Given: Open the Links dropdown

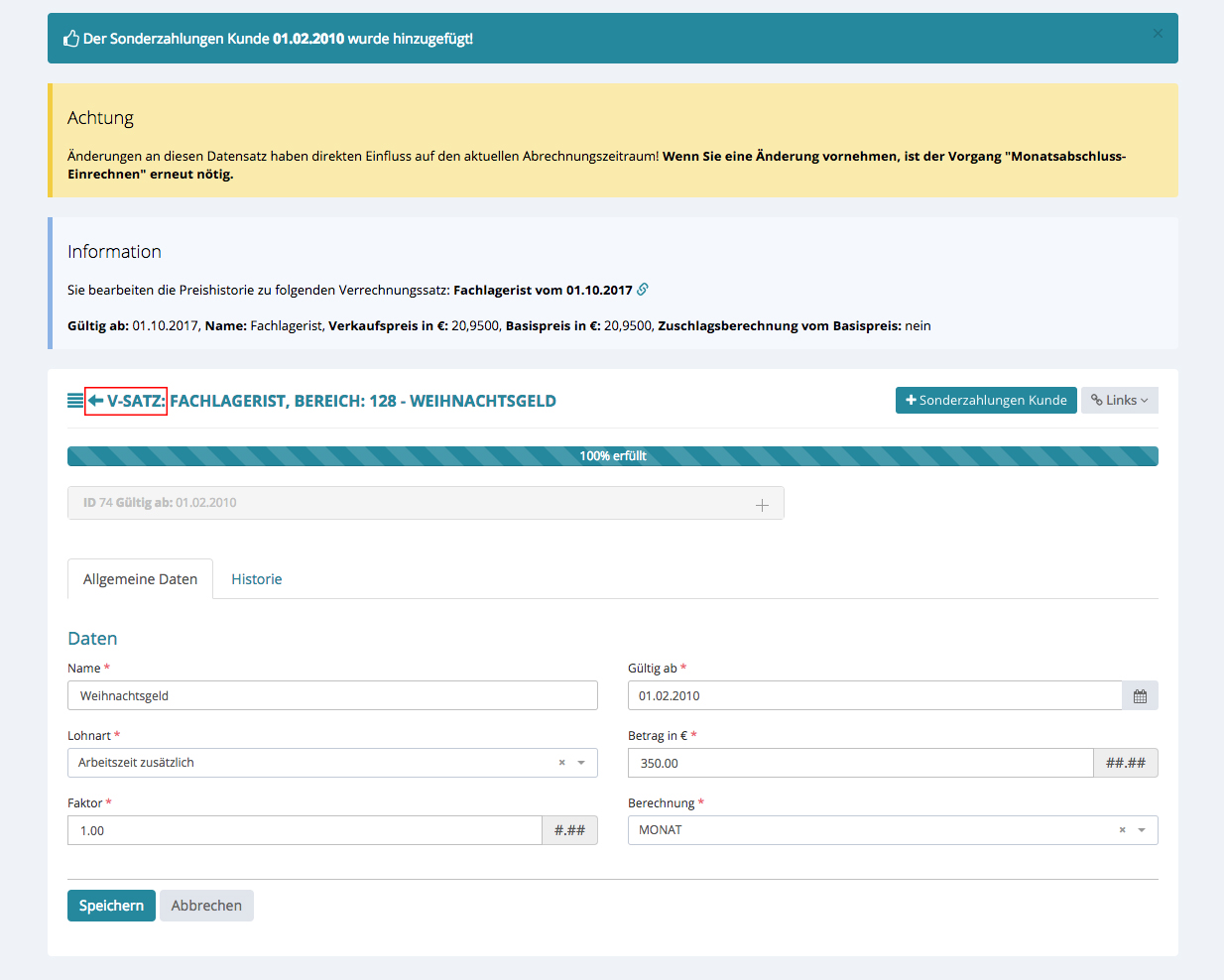Looking at the screenshot, I should pos(1119,401).
